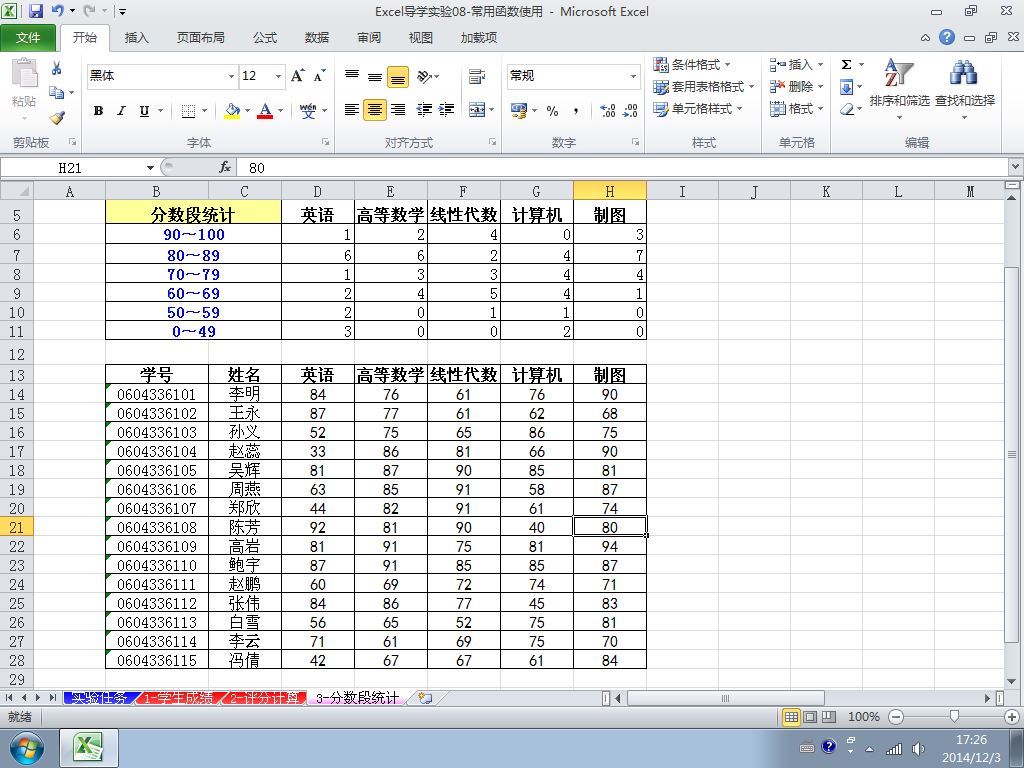Toggle bottom vertical alignment
The height and width of the screenshot is (768, 1024).
(x=398, y=77)
